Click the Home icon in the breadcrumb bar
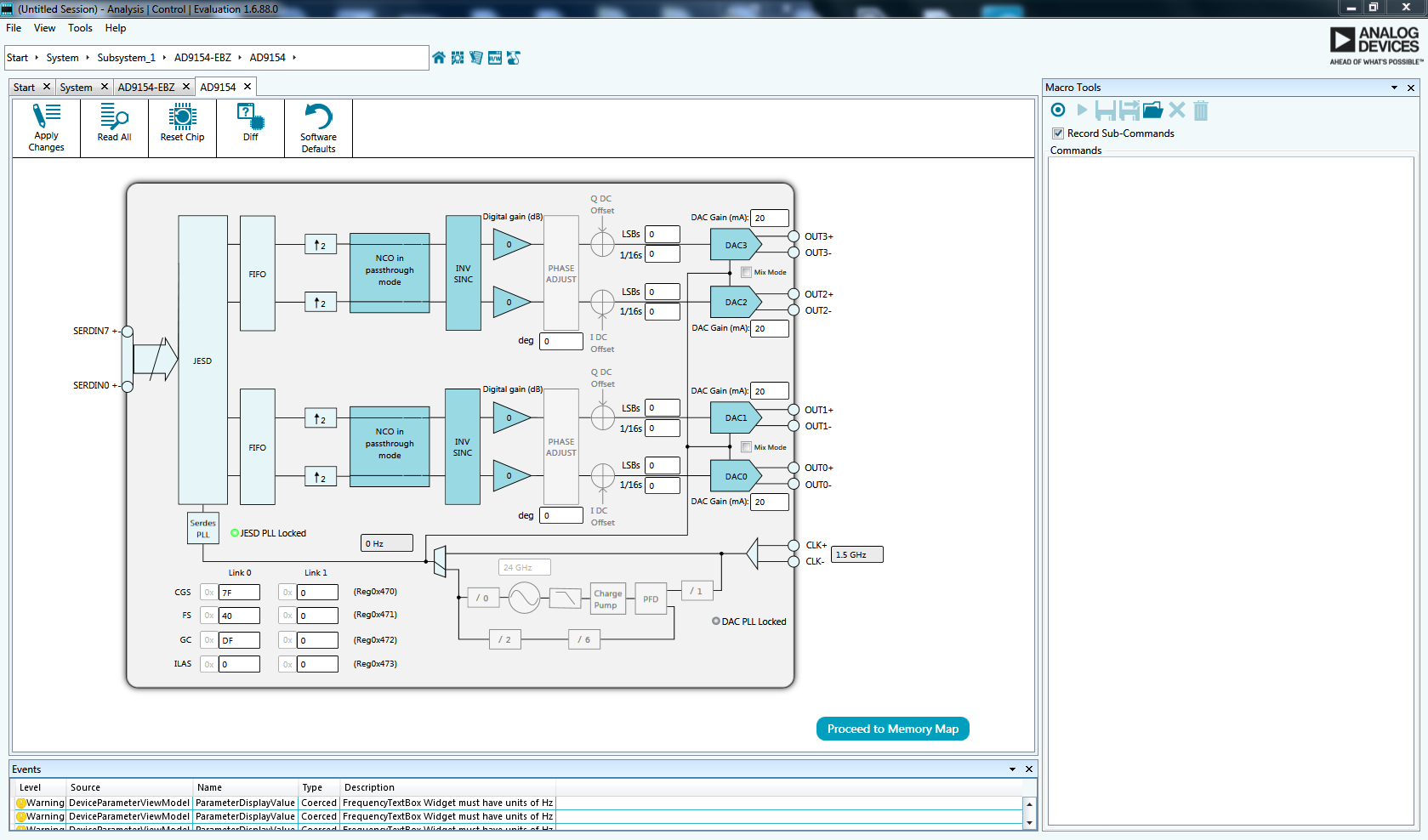The image size is (1428, 840). coord(438,58)
